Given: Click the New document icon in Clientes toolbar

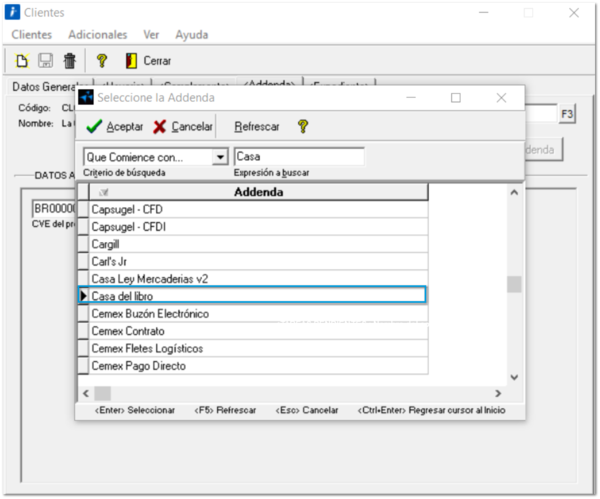Looking at the screenshot, I should pos(22,61).
